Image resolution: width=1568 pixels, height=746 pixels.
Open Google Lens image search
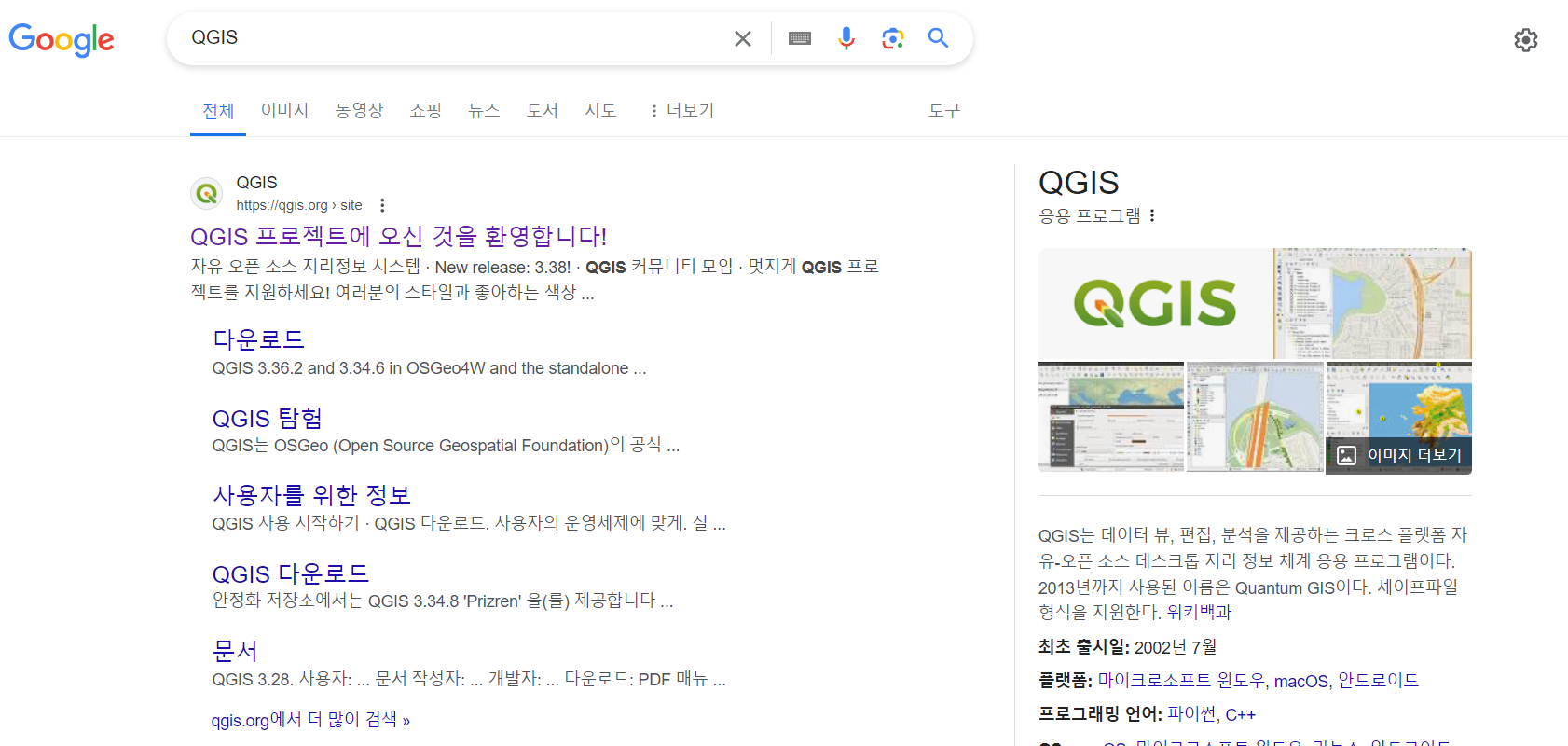click(x=893, y=38)
